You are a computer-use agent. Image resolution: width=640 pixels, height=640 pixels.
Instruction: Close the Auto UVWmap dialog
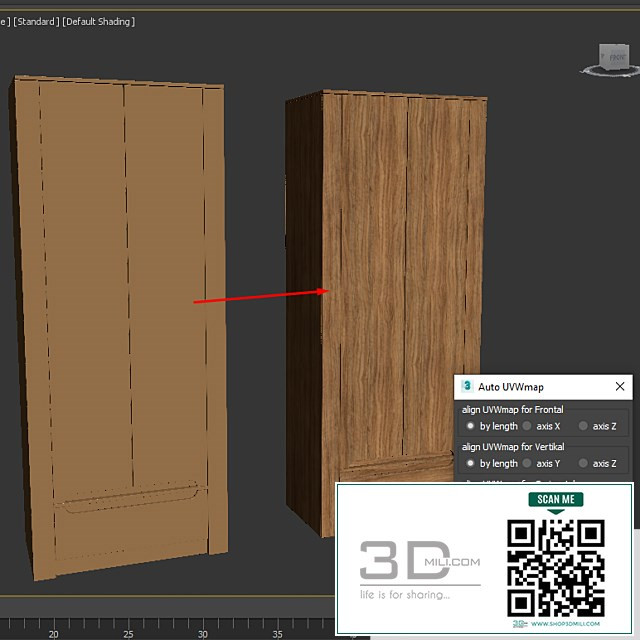620,386
